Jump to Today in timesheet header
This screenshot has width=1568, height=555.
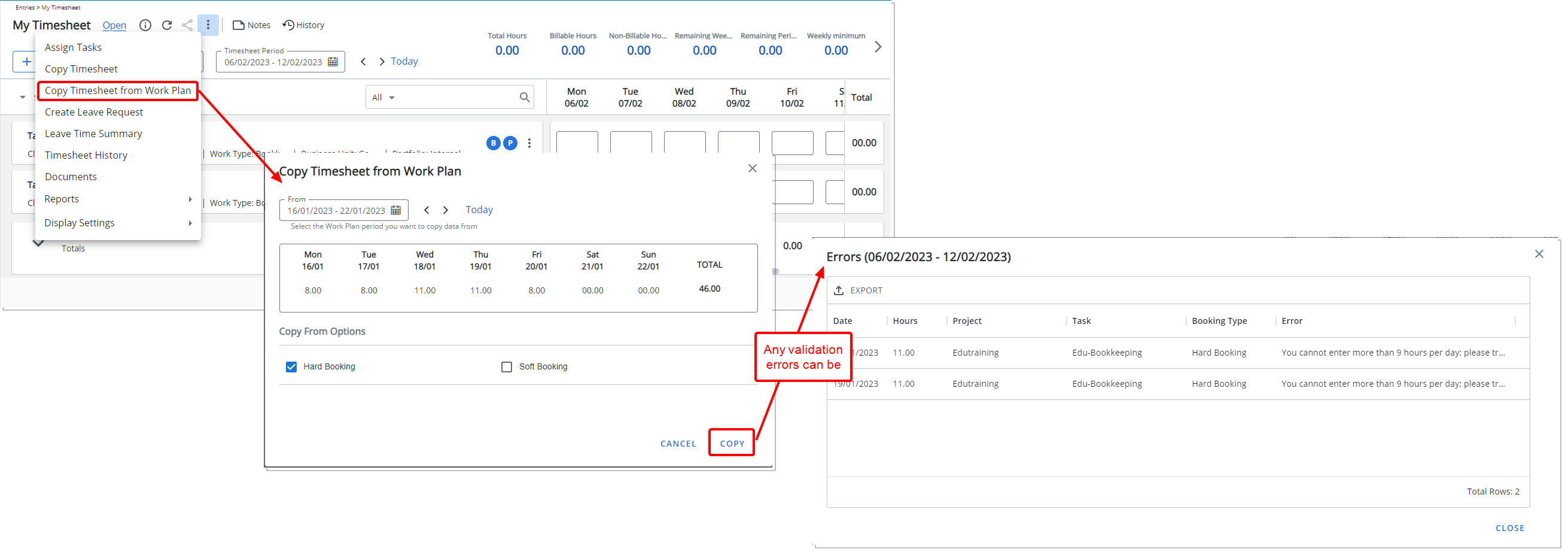[x=404, y=62]
